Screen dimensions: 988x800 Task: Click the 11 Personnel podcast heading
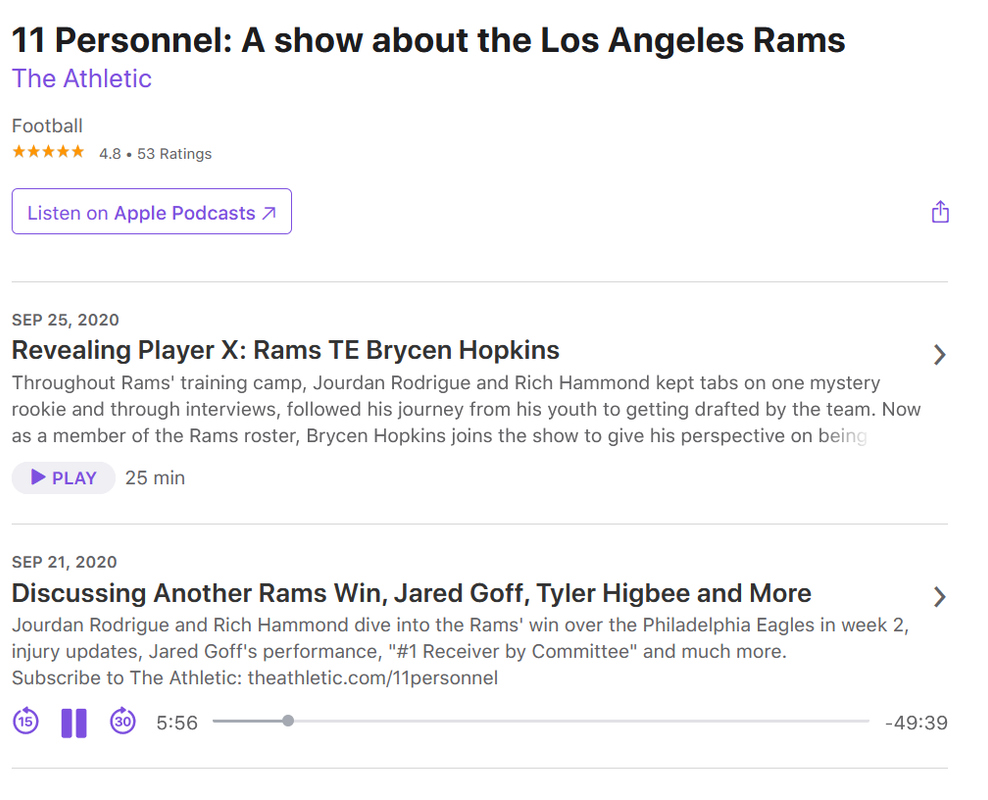click(x=428, y=40)
